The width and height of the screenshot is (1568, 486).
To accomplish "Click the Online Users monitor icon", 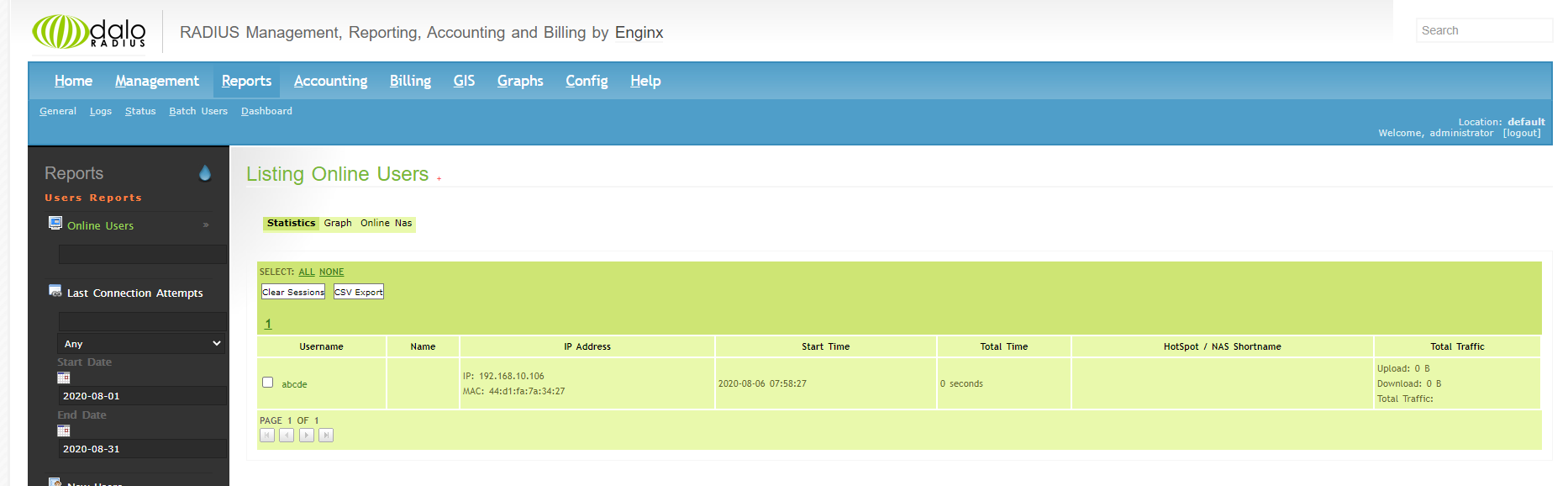I will click(x=55, y=223).
